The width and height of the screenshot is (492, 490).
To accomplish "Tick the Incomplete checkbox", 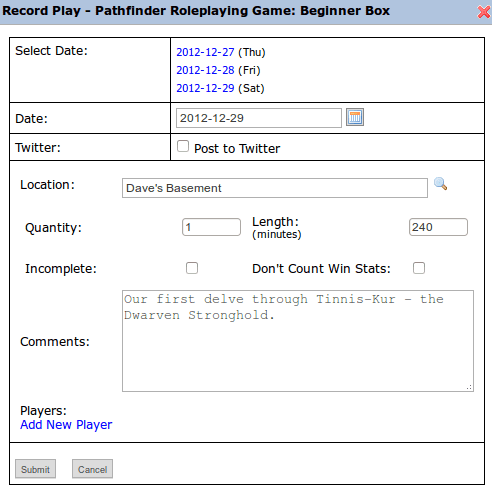I will [x=192, y=268].
